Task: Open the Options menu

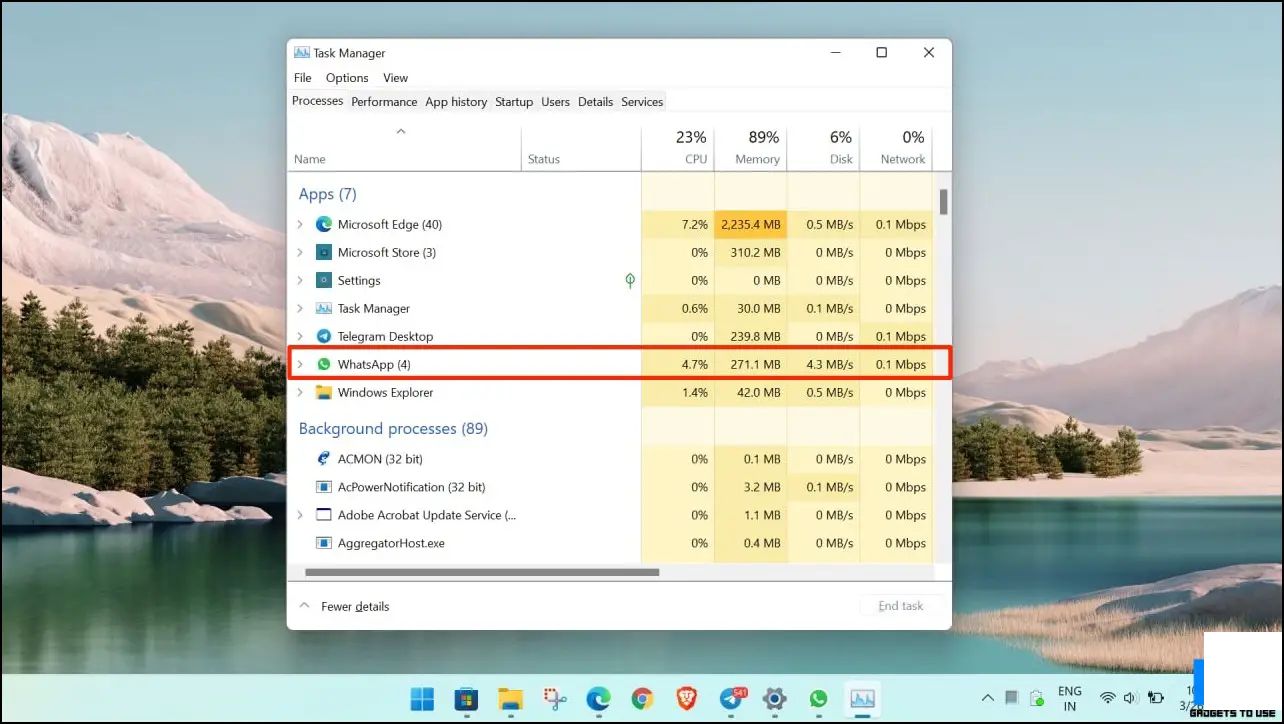Action: click(347, 78)
